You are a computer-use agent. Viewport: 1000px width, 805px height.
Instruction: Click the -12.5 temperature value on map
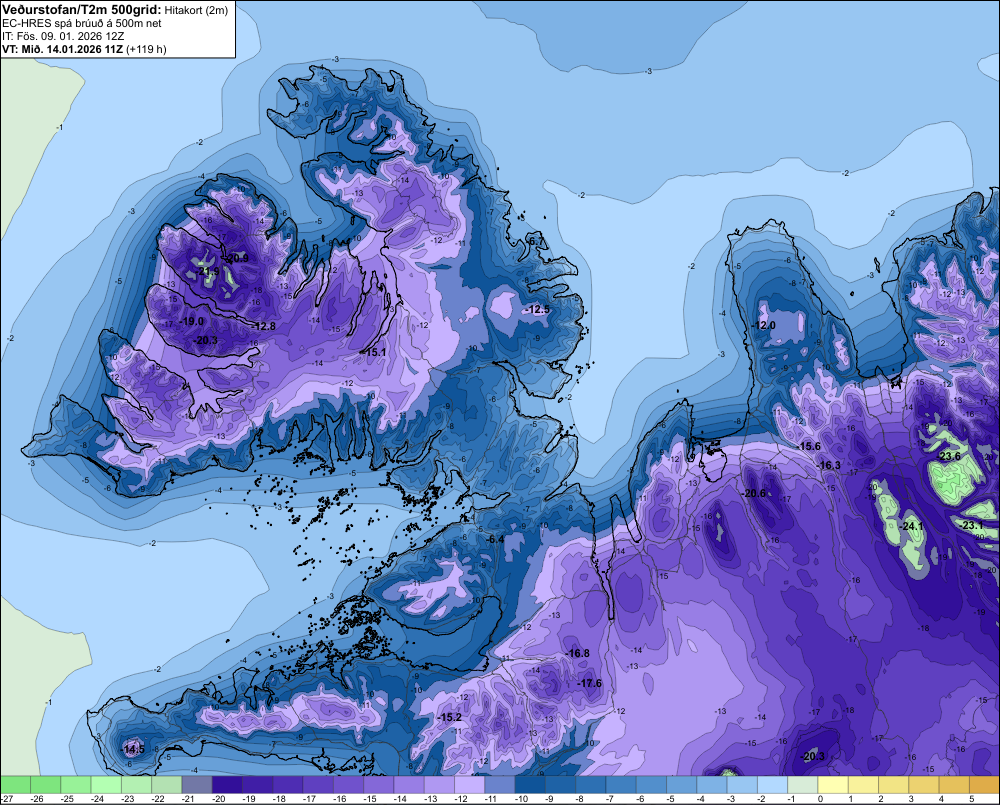538,309
